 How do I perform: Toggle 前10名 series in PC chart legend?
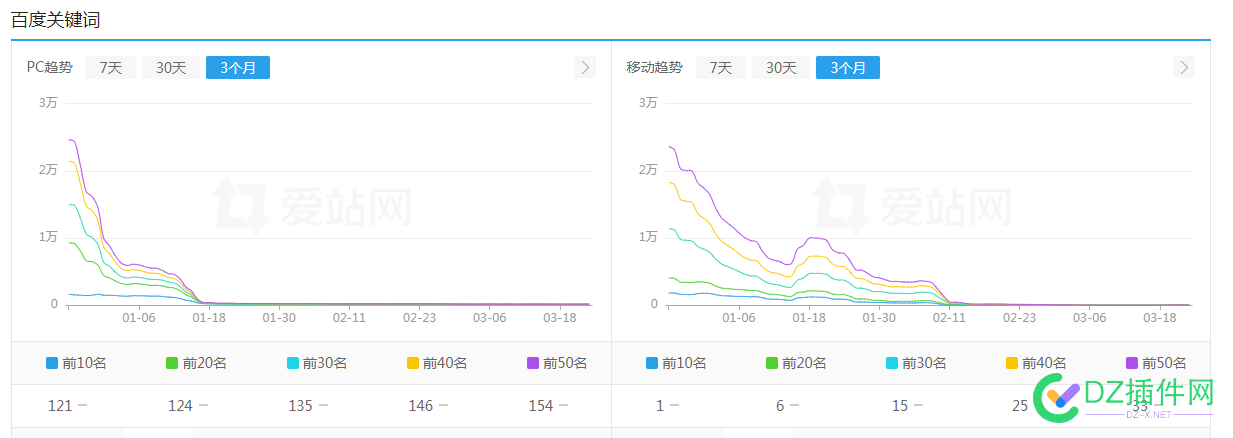point(76,363)
